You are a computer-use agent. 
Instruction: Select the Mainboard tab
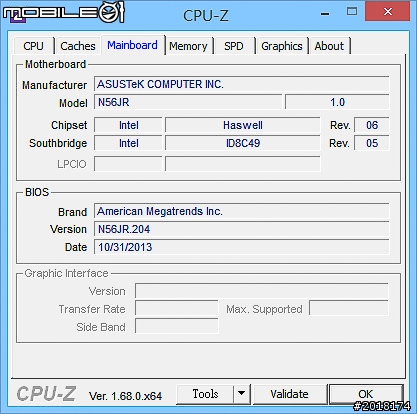click(x=133, y=45)
